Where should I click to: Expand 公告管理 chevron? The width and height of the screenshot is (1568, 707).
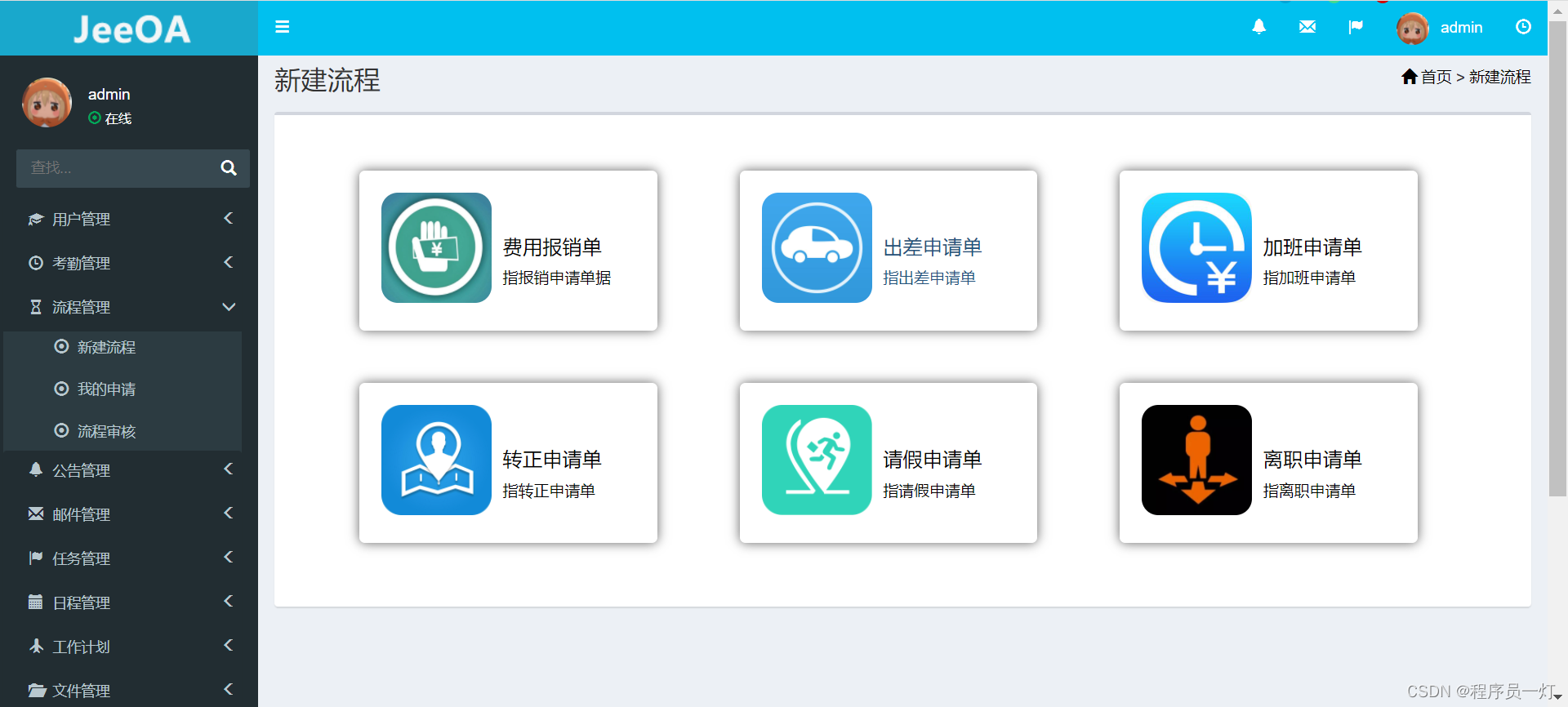tap(229, 469)
